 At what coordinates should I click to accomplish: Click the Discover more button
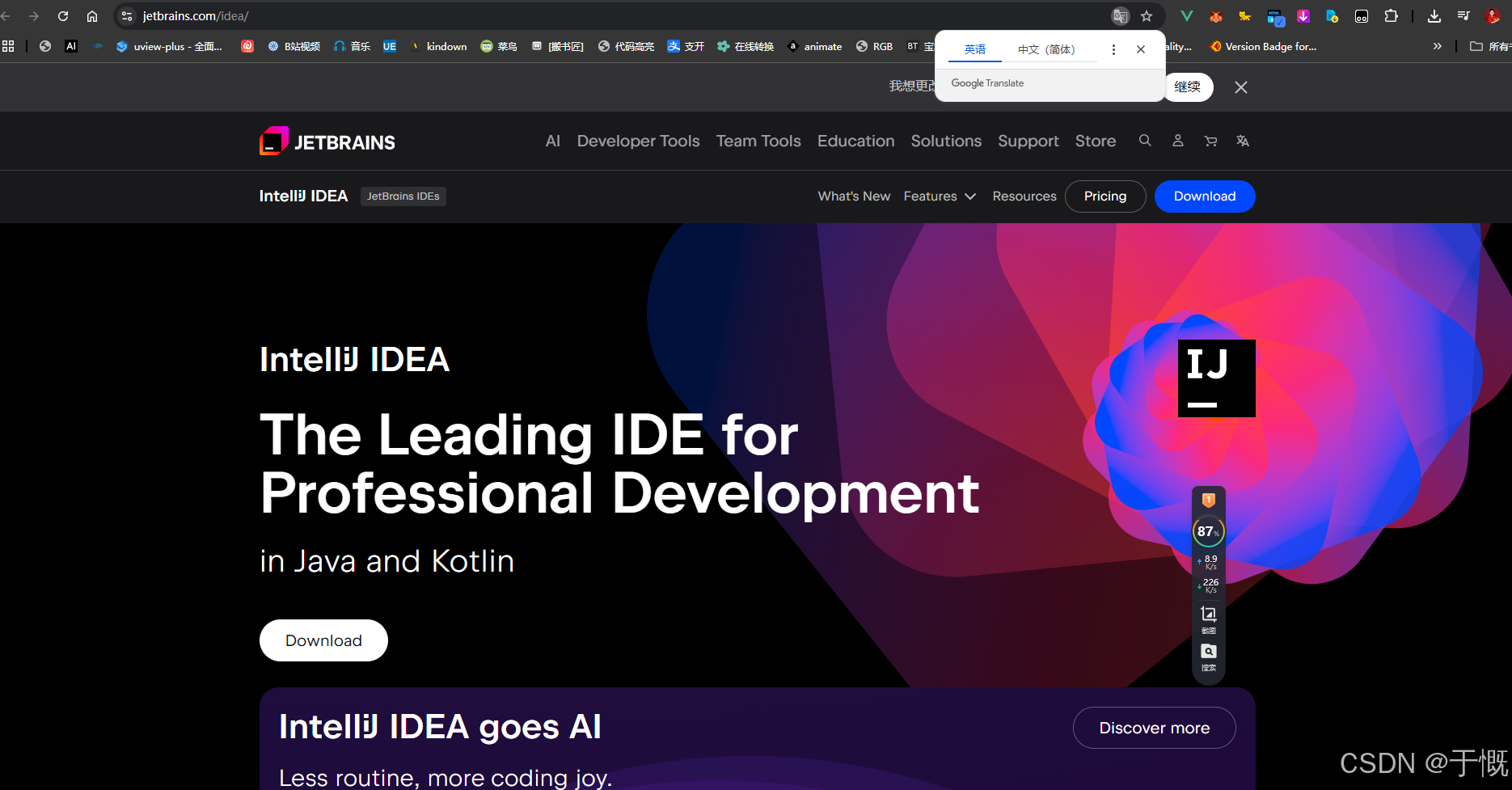point(1155,728)
